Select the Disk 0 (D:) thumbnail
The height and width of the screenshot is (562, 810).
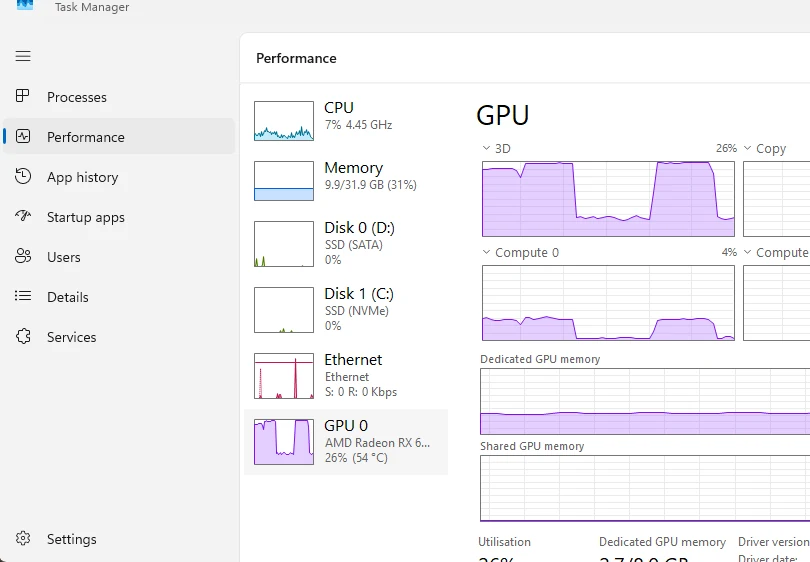(x=284, y=244)
